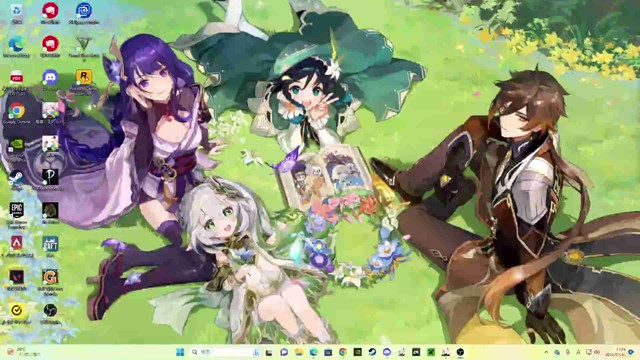Screen dimensions: 640x360
Task: Open the volume control in tray
Action: pos(598,352)
